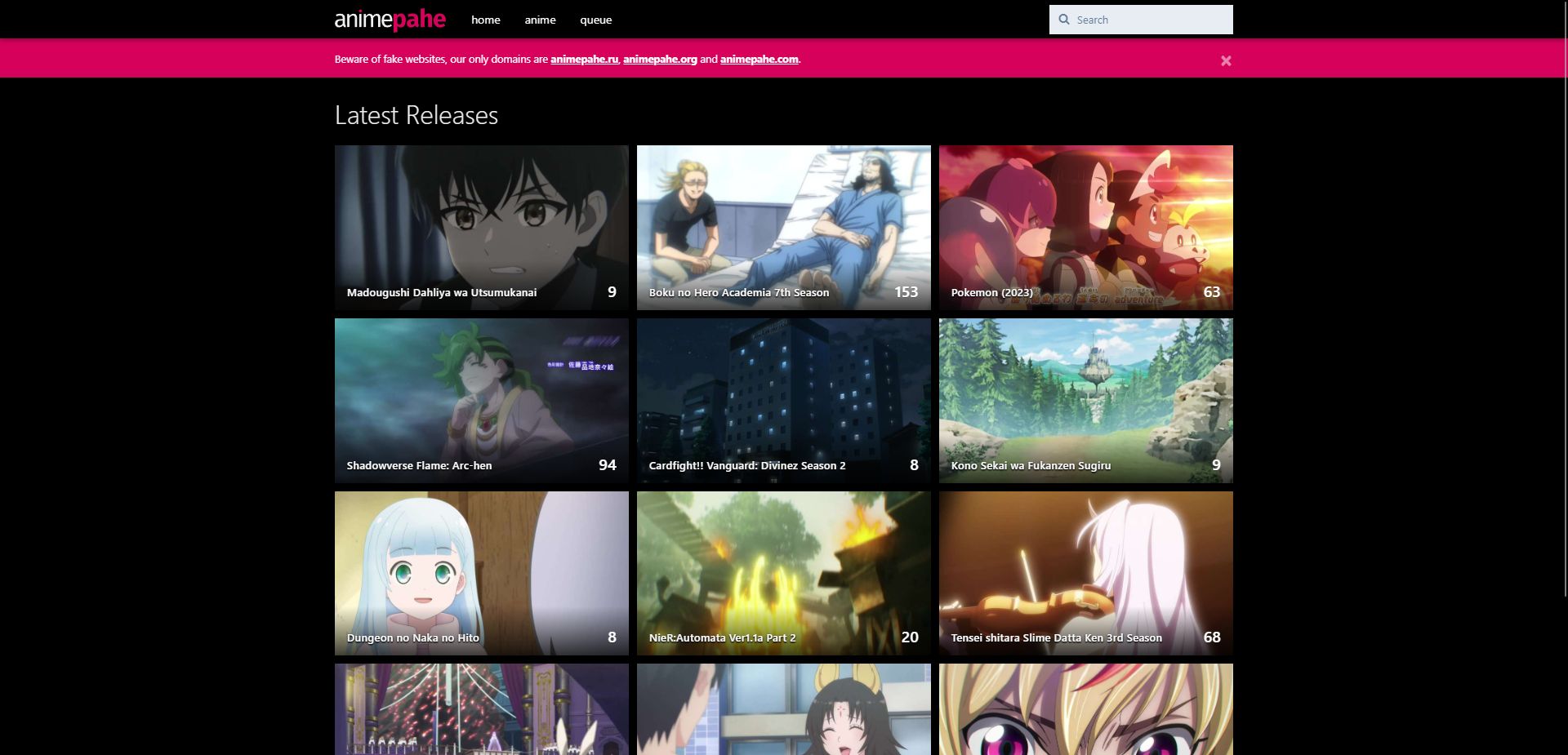Click episode number 63 on Pokemon
Viewport: 1568px width, 755px height.
(x=1212, y=291)
